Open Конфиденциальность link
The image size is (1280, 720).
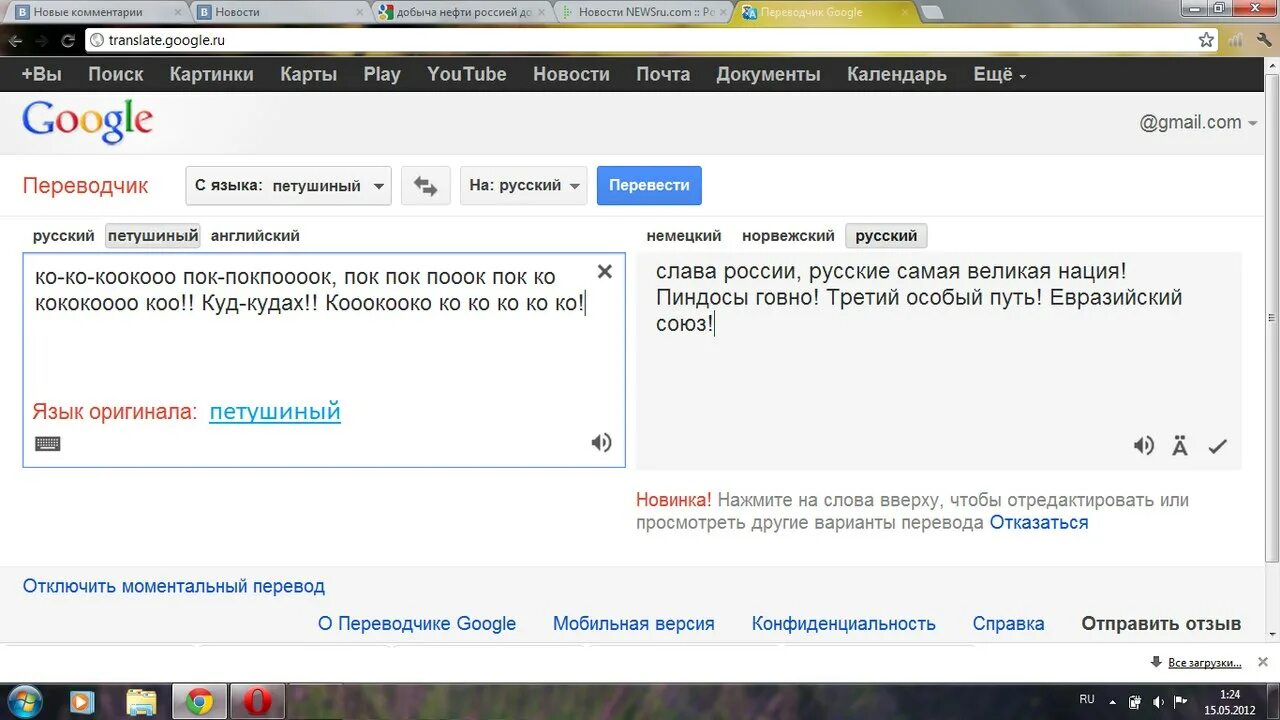click(x=844, y=623)
